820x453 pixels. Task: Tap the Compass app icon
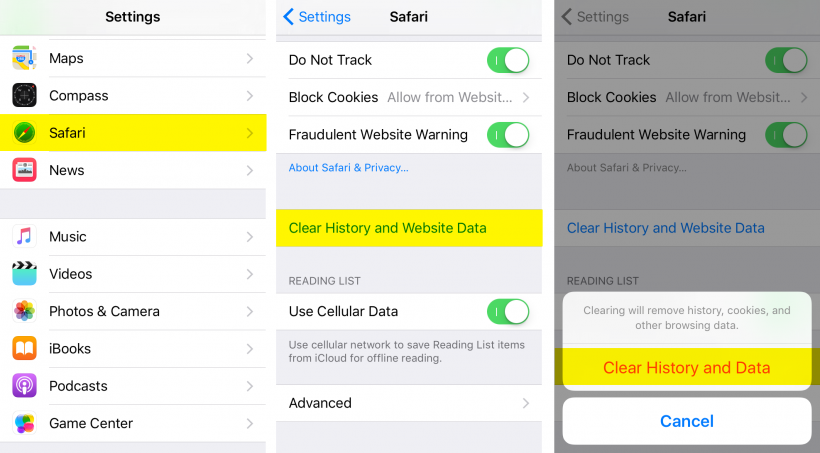coord(25,96)
